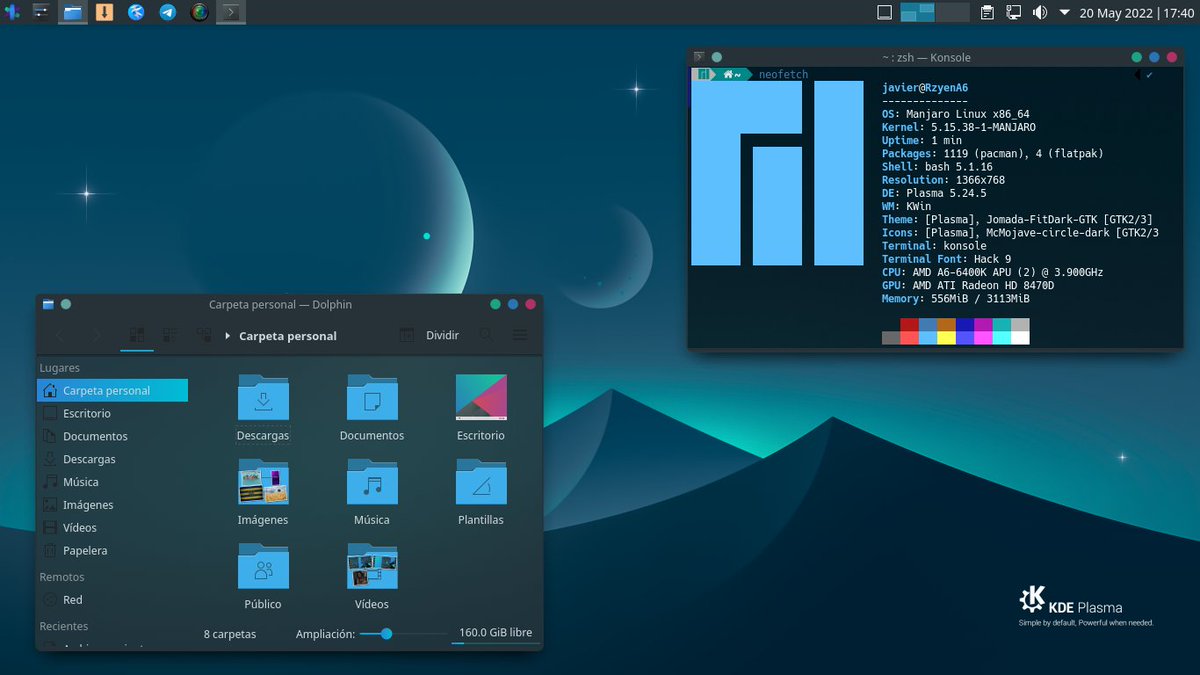Expand the breadcrumb arrow before Carpeta personal
Screen dimensions: 1200x675
click(228, 336)
